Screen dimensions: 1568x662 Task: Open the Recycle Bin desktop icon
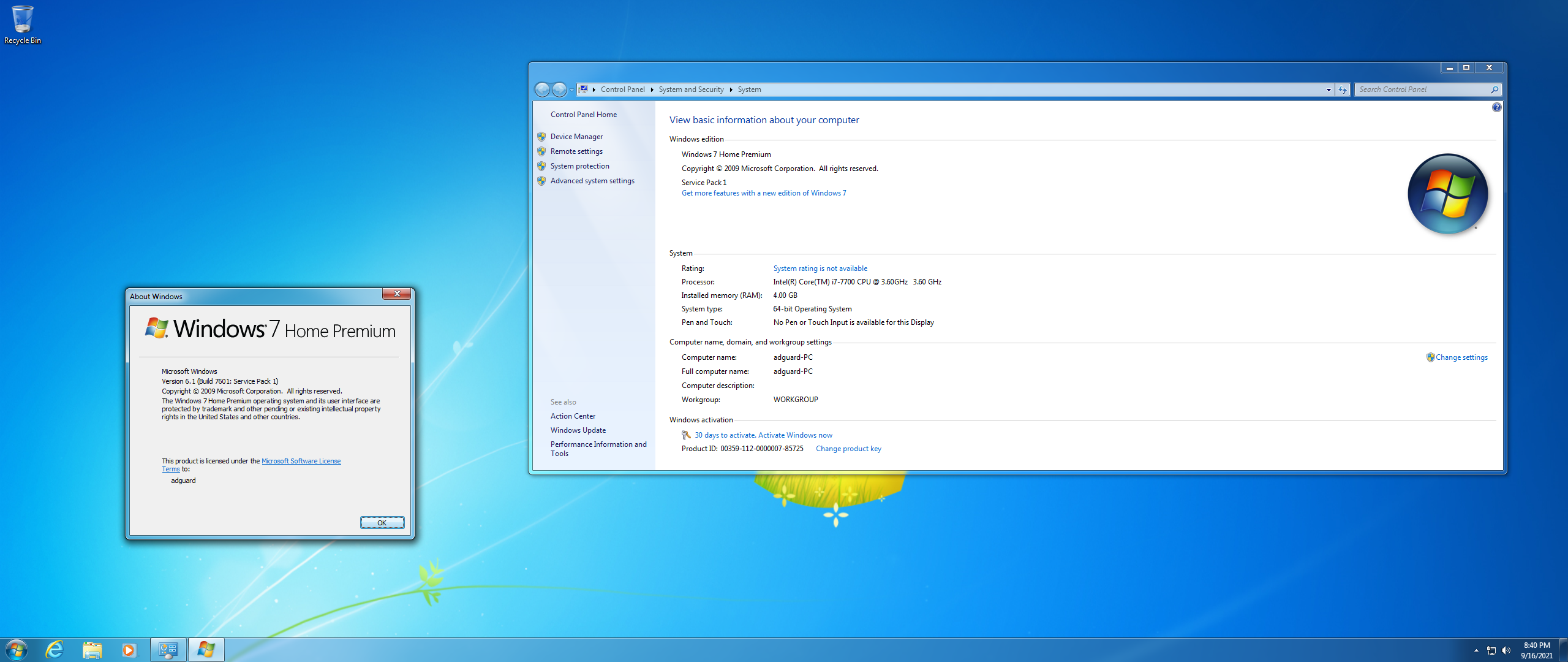23,25
